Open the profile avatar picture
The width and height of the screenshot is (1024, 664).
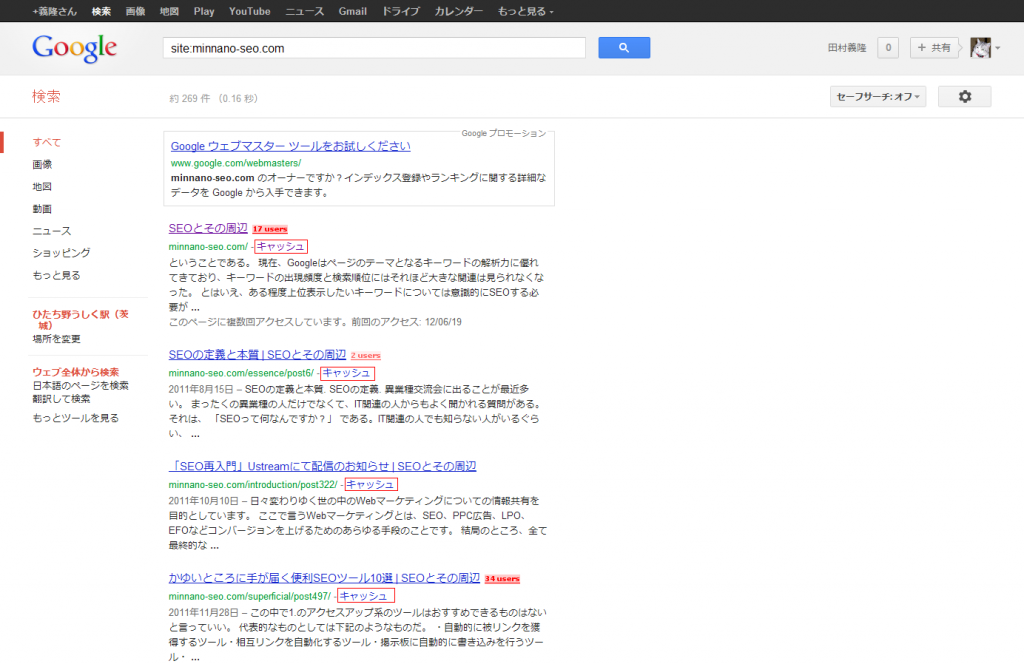[x=980, y=48]
